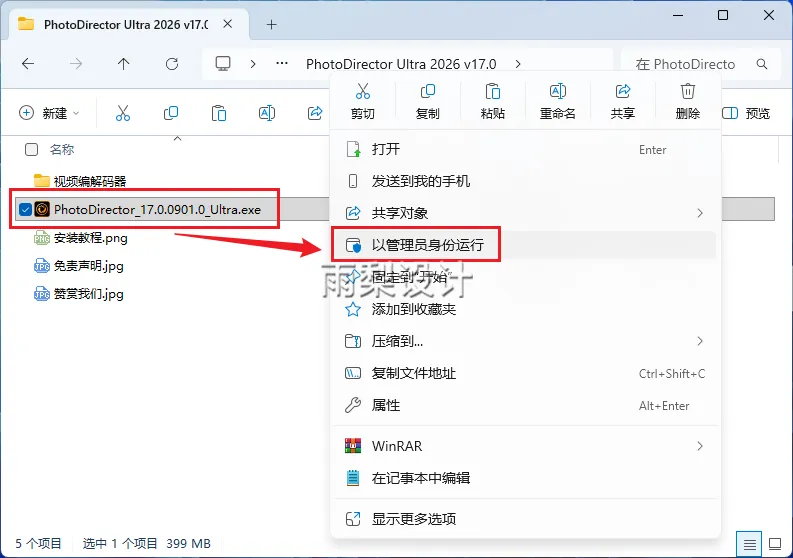Refresh the folder view
Screen dimensions: 793x558
tap(172, 64)
